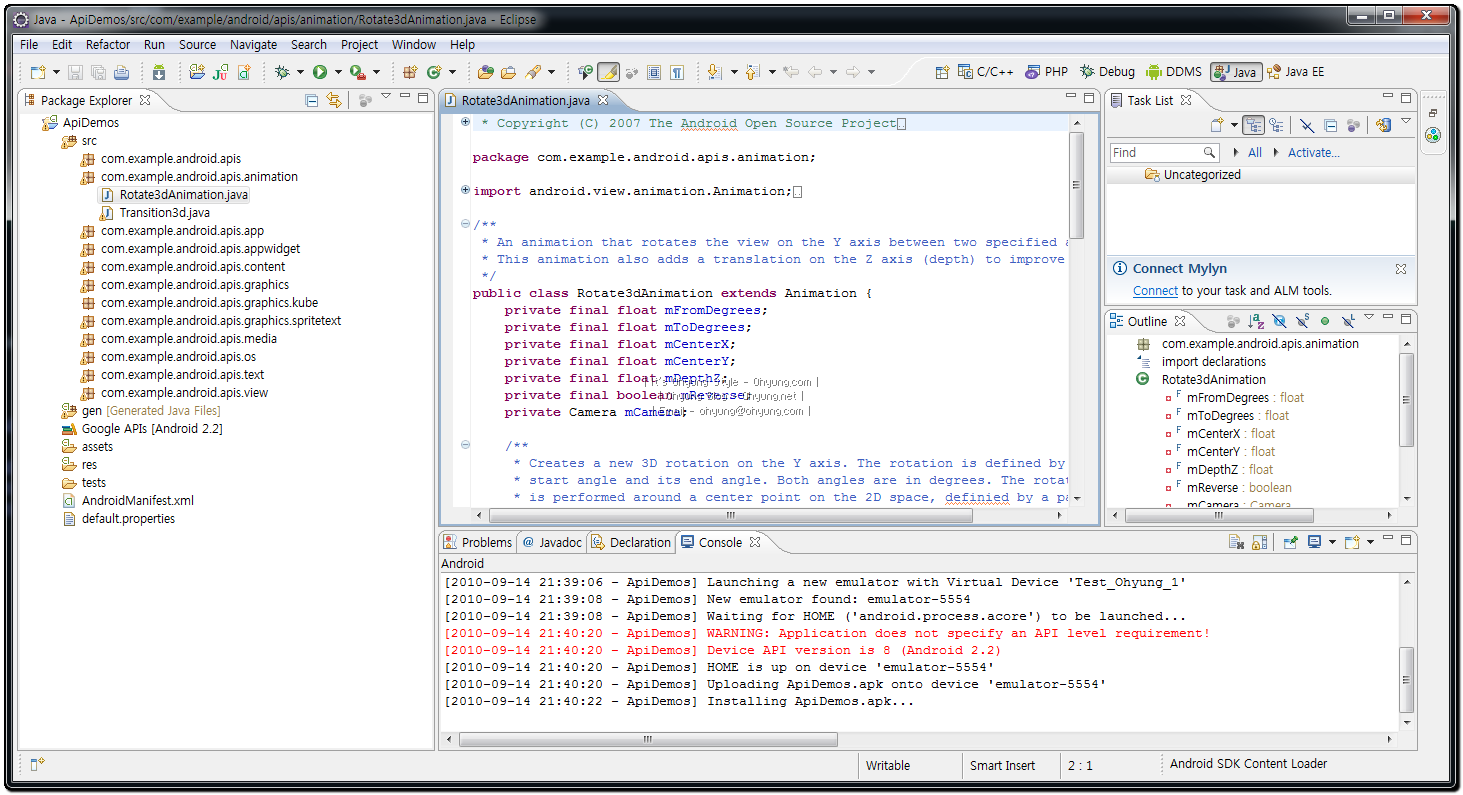Toggle Show Whitespace Characters in toolbar

click(x=677, y=72)
